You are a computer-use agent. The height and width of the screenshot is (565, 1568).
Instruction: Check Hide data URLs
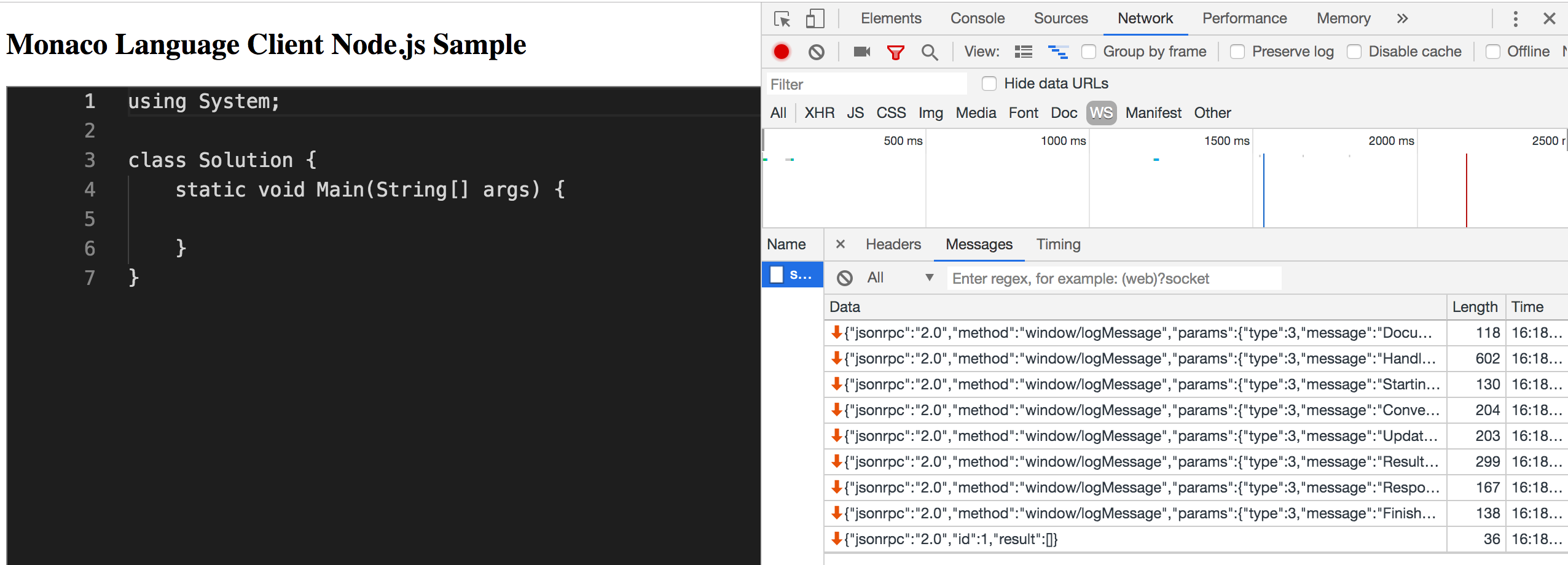[x=989, y=84]
